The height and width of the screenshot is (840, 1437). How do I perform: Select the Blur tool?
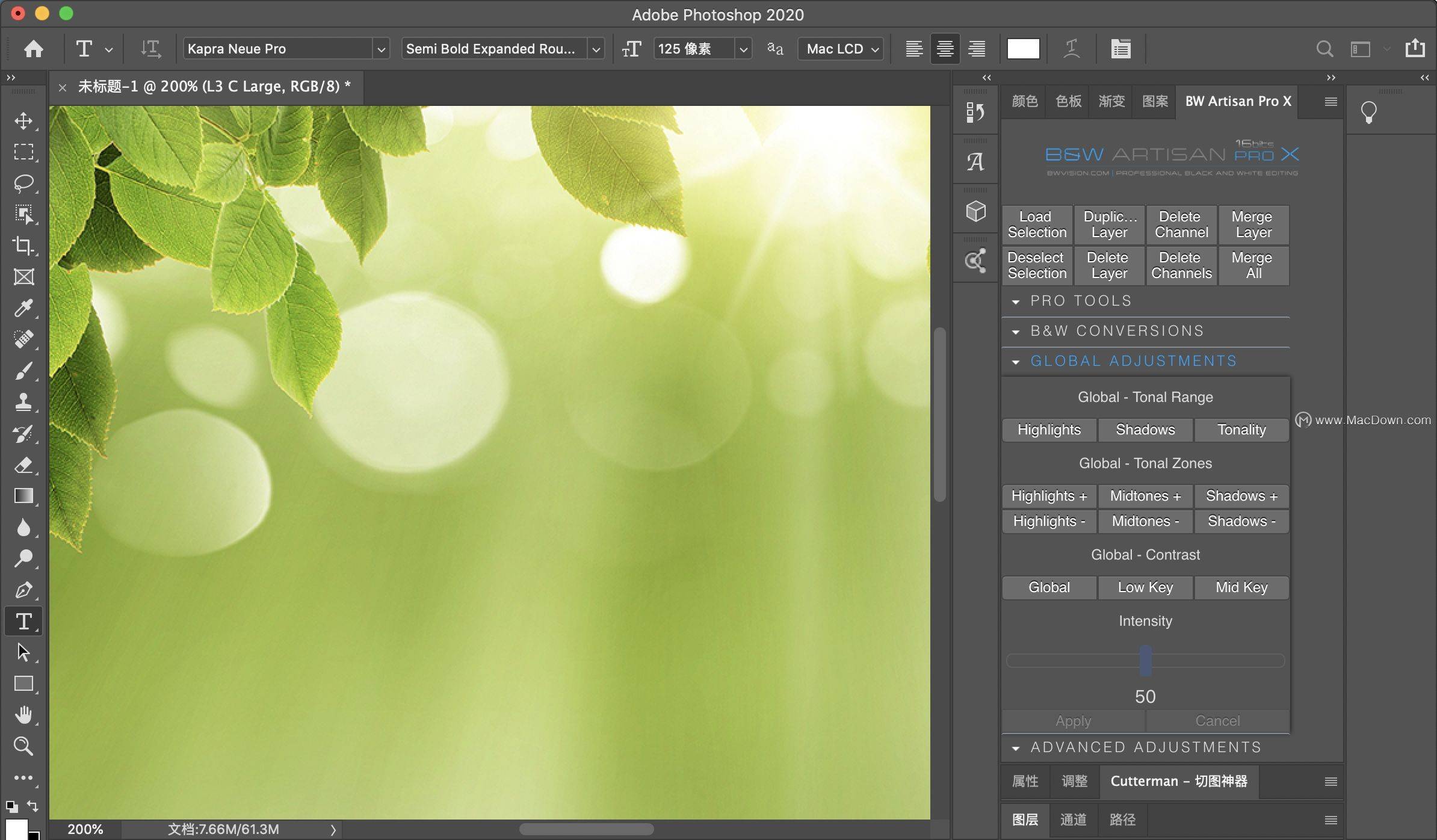click(23, 527)
